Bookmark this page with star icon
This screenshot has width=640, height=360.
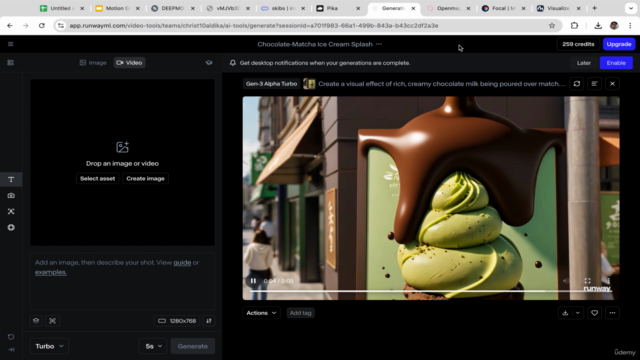552,25
